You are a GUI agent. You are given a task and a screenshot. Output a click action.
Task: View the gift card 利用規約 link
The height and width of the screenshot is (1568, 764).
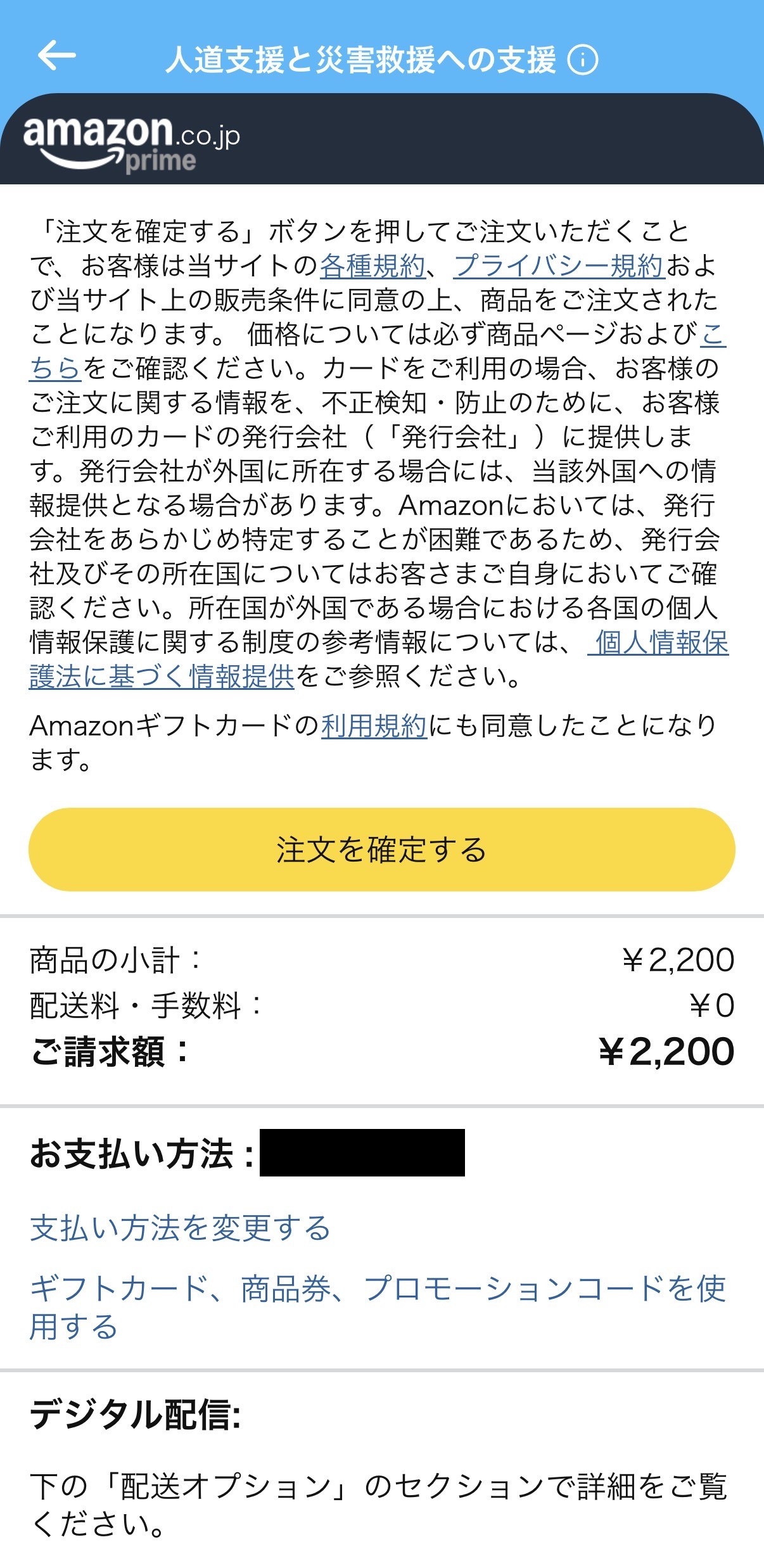coord(374,726)
